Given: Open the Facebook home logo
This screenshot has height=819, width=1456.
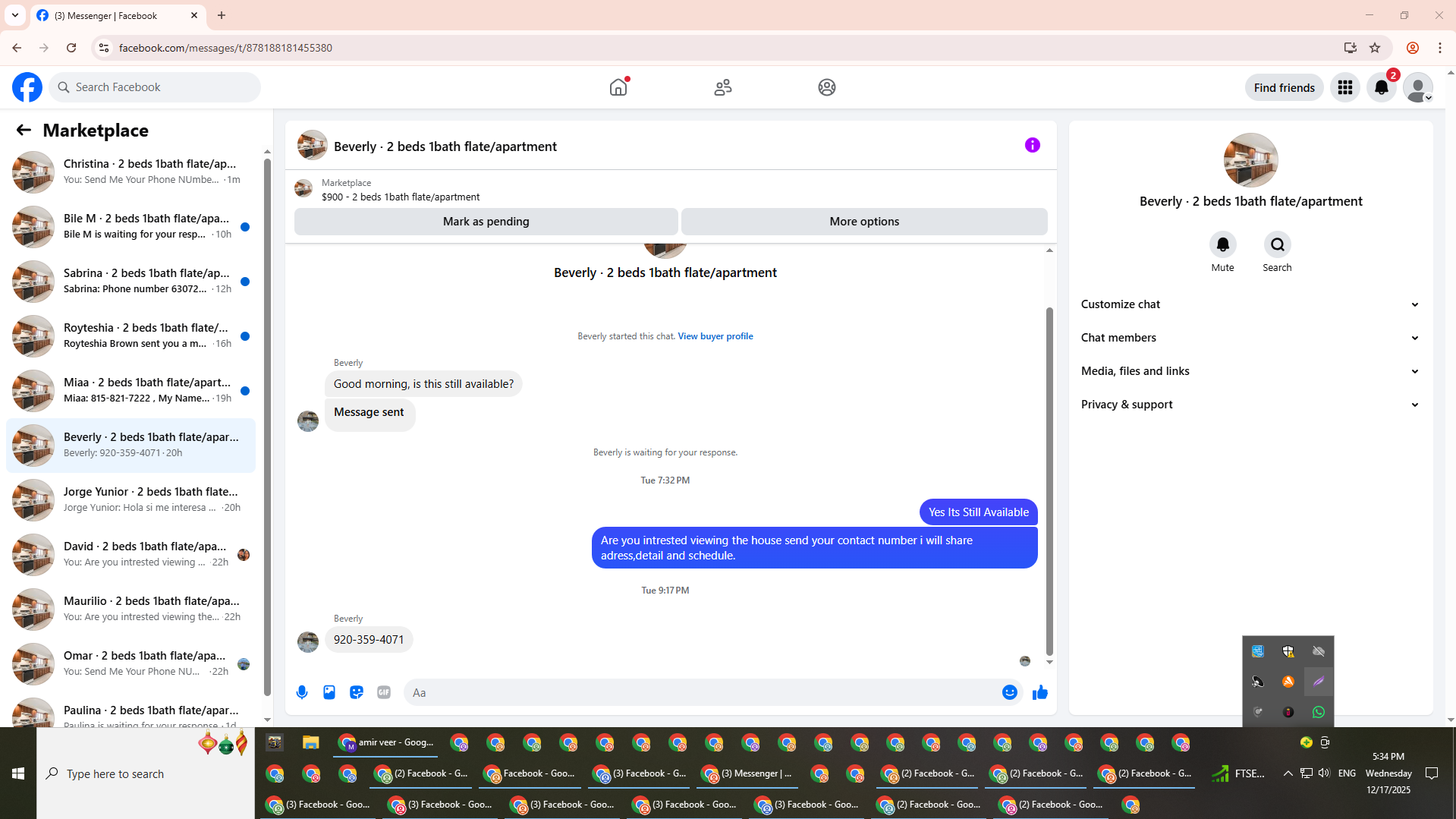Looking at the screenshot, I should coord(27,87).
